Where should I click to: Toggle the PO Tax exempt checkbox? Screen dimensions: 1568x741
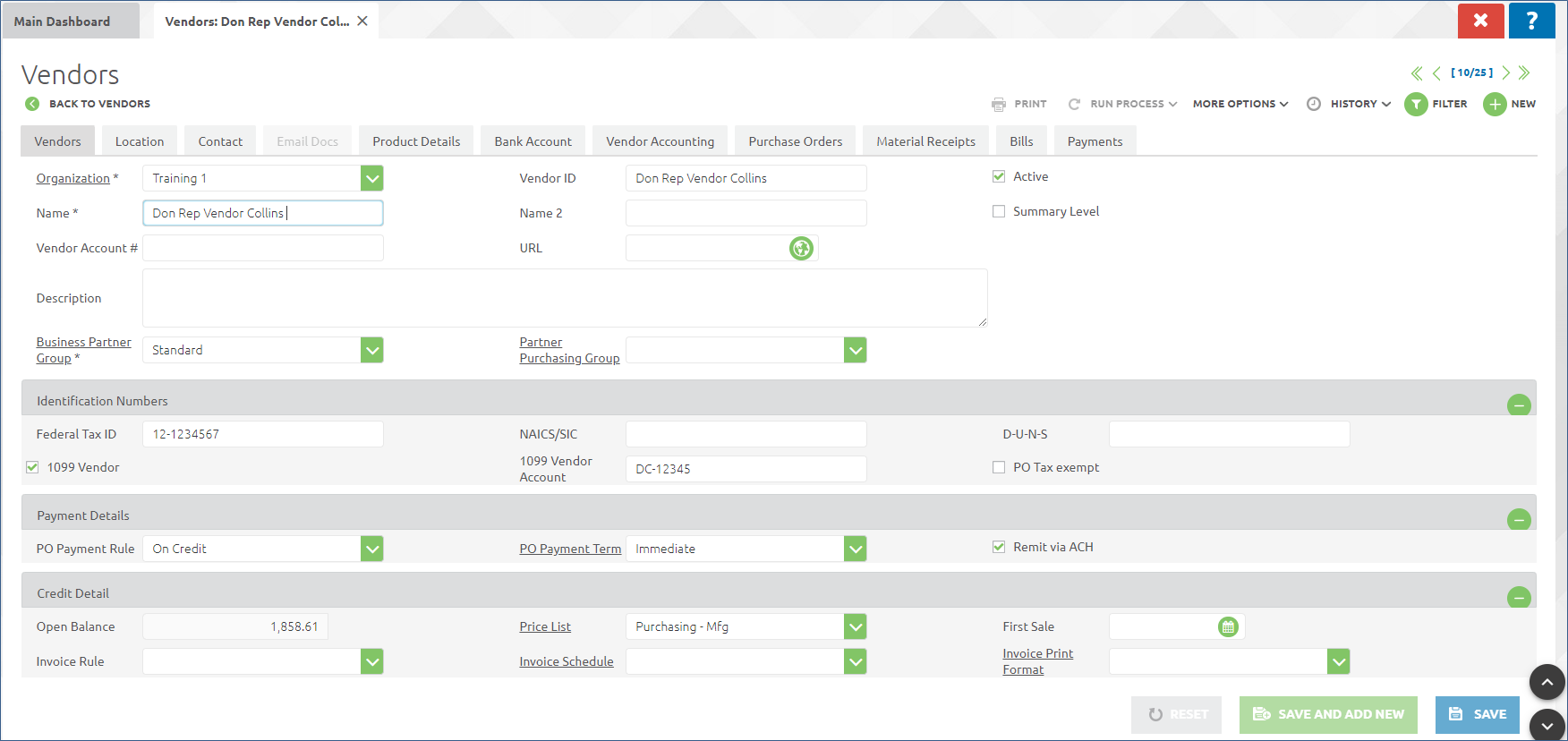(999, 468)
